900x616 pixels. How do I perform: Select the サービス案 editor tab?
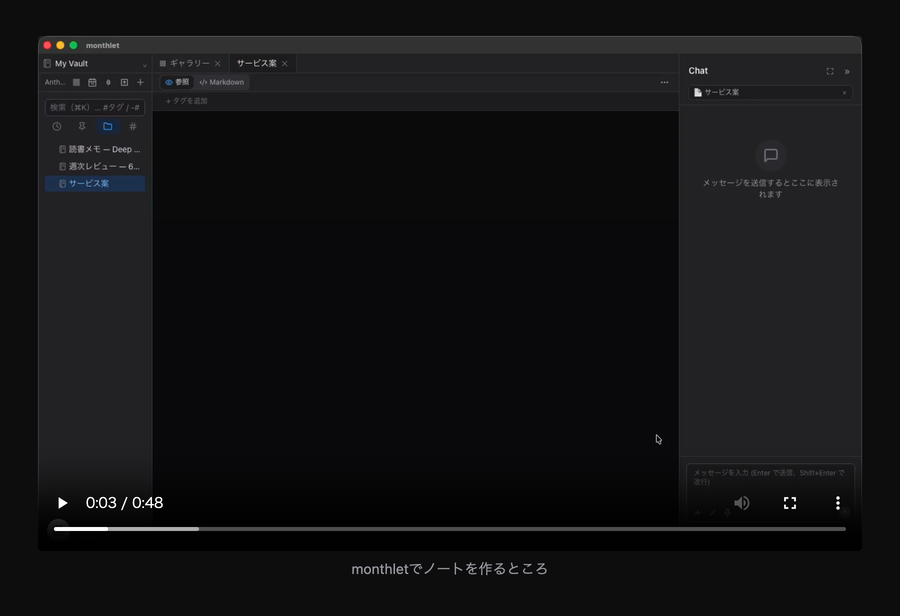tap(257, 63)
